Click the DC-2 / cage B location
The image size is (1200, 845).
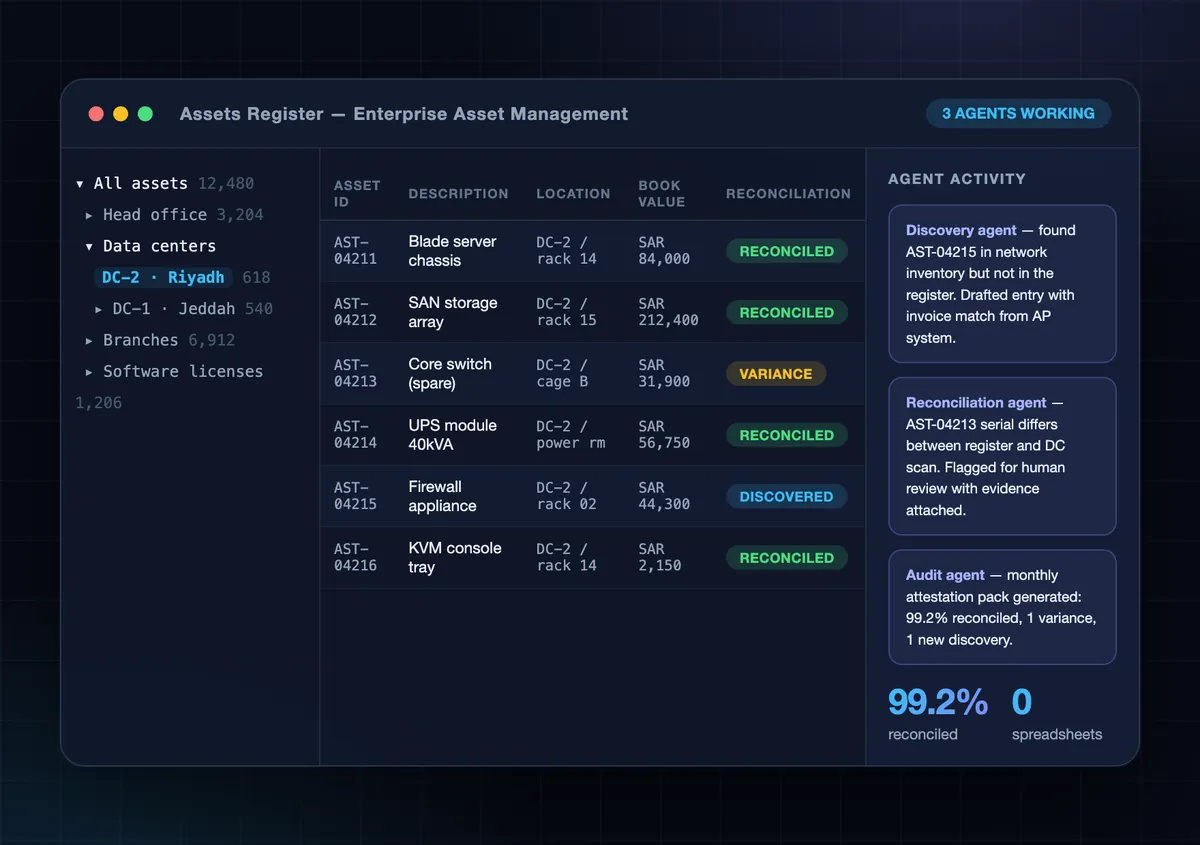[x=562, y=374]
